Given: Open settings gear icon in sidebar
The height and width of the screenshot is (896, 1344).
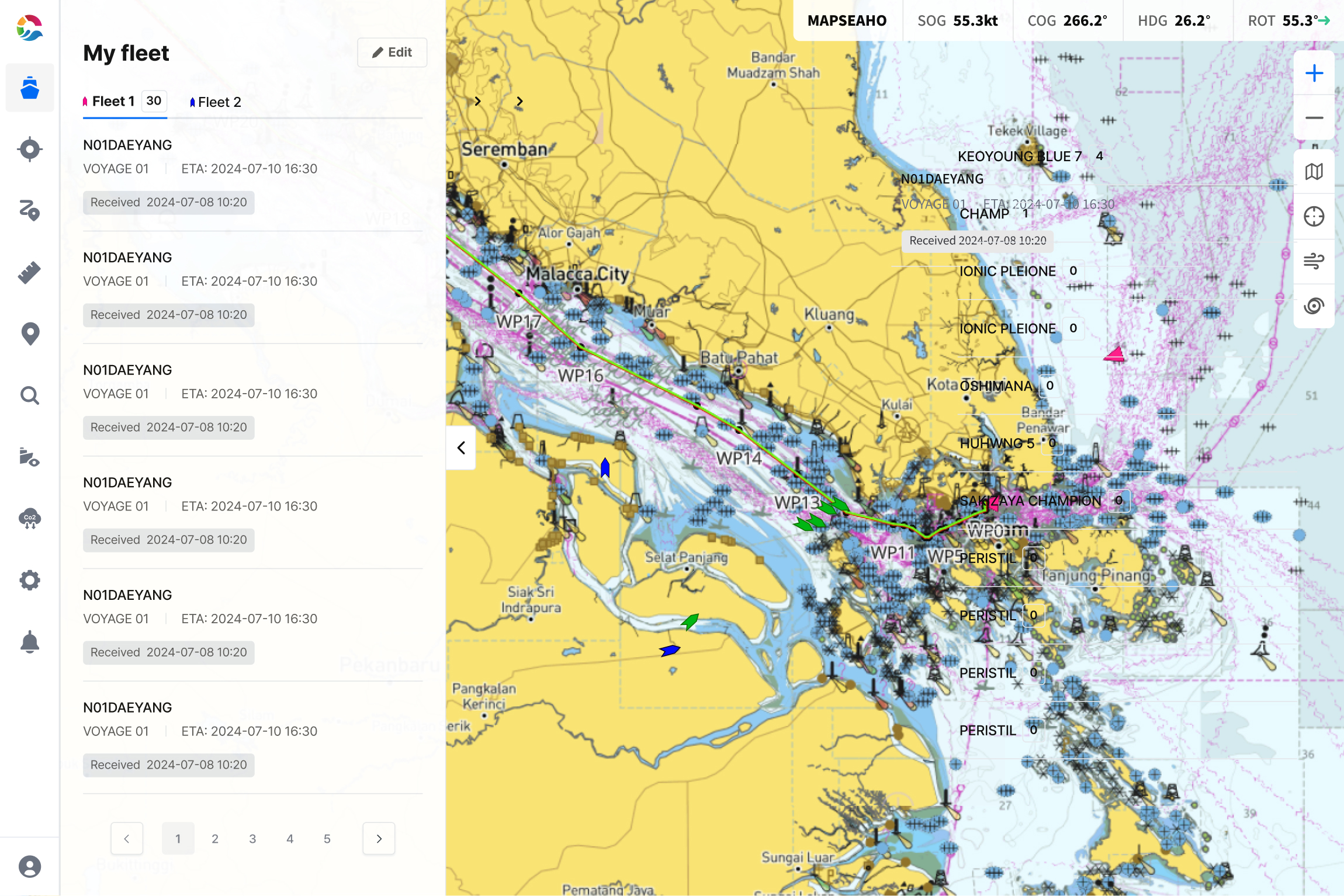Looking at the screenshot, I should pyautogui.click(x=30, y=580).
